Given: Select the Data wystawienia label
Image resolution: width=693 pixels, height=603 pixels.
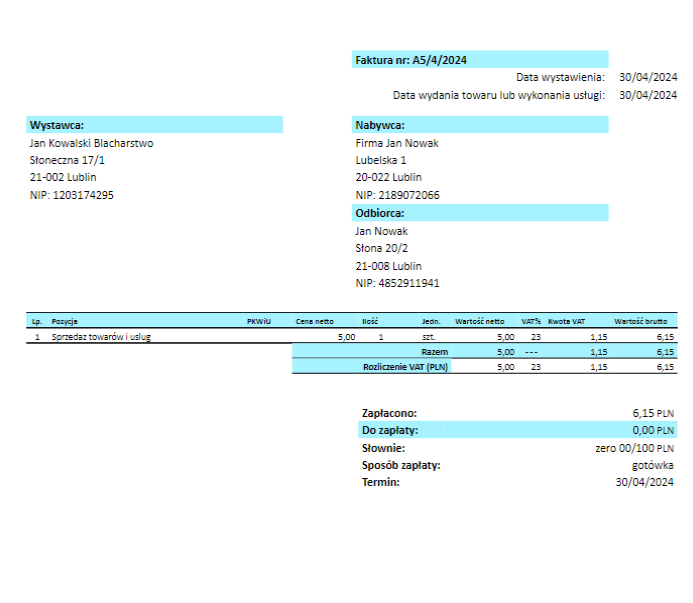Looking at the screenshot, I should coord(560,77).
